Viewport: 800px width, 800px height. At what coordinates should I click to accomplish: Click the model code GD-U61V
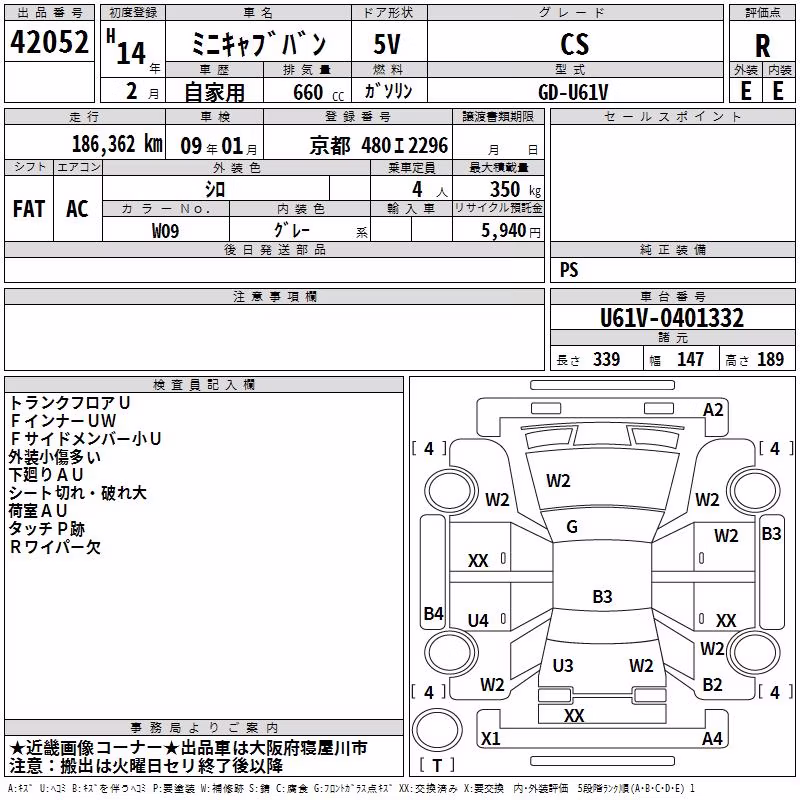coord(573,92)
